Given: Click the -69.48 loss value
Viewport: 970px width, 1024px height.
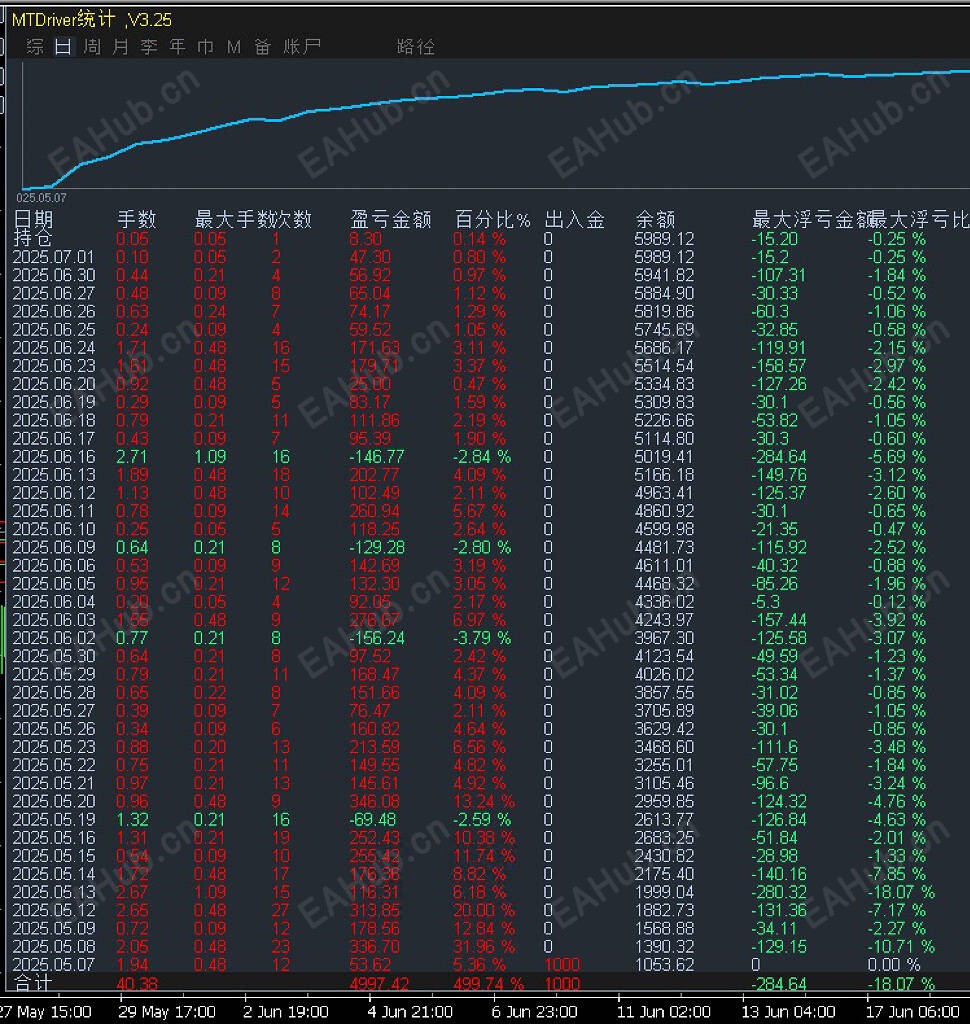Looking at the screenshot, I should coord(372,820).
